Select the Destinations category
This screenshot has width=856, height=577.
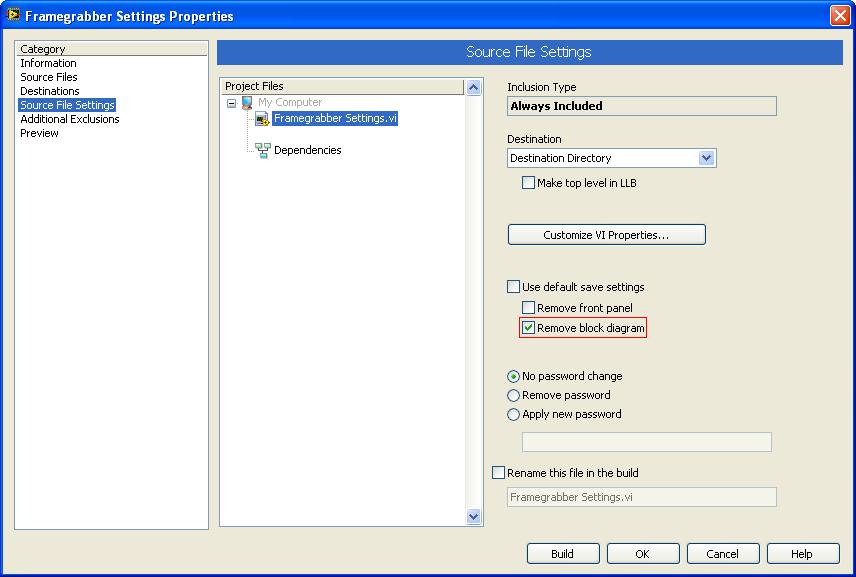50,91
